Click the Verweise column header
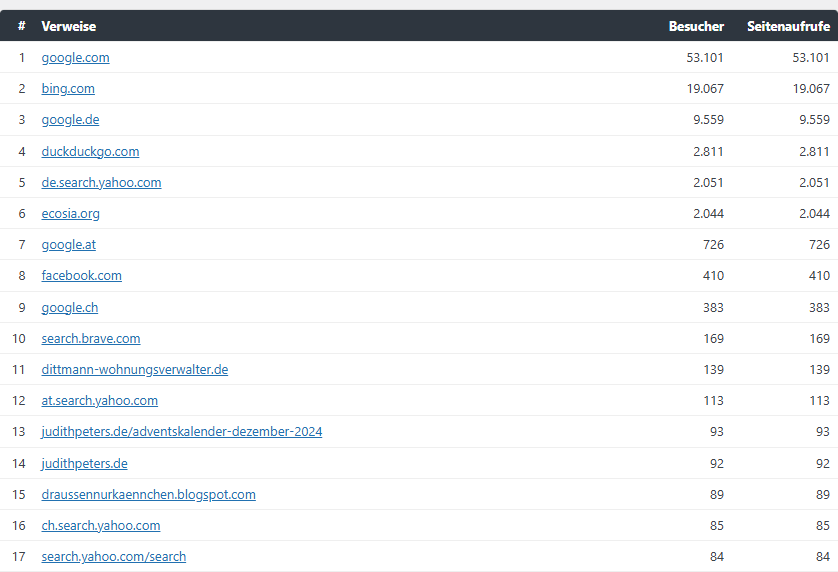The width and height of the screenshot is (838, 572). pos(68,26)
